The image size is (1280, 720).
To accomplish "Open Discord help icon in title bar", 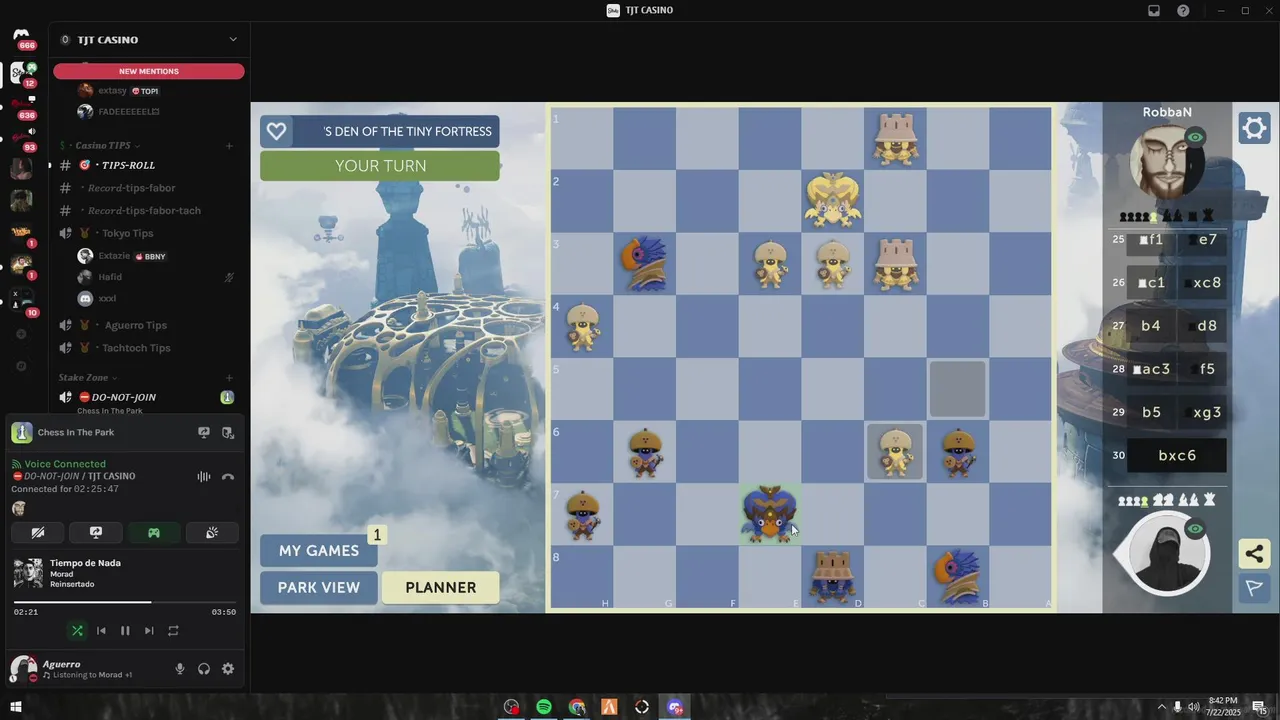I will [1184, 11].
